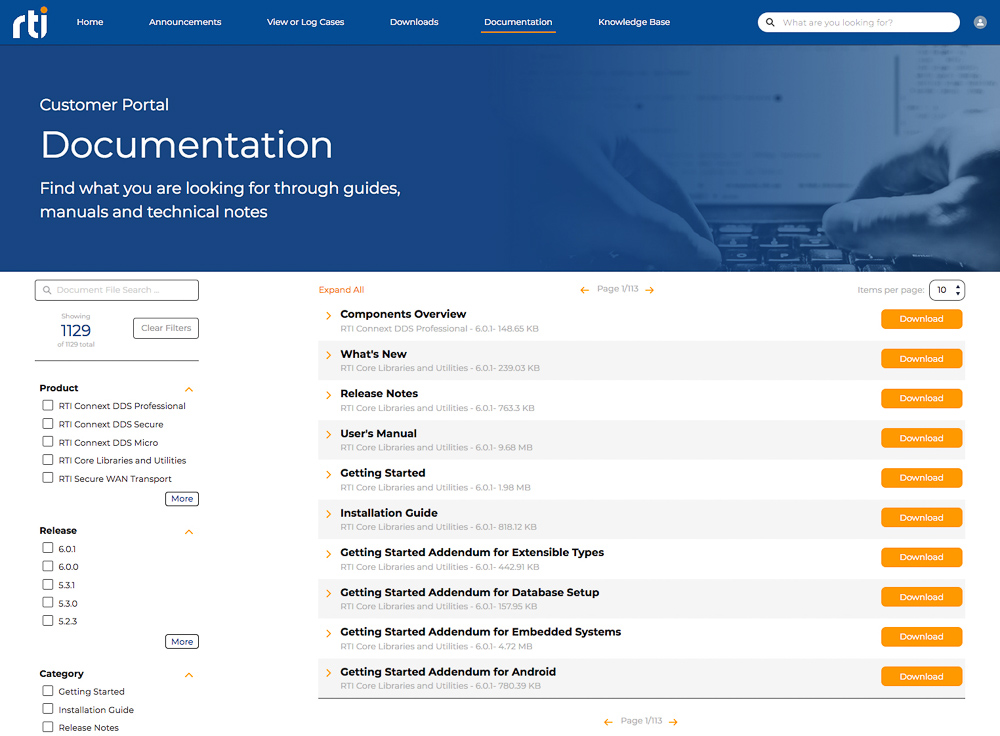Click the site search field
The height and width of the screenshot is (736, 1000).
(858, 22)
